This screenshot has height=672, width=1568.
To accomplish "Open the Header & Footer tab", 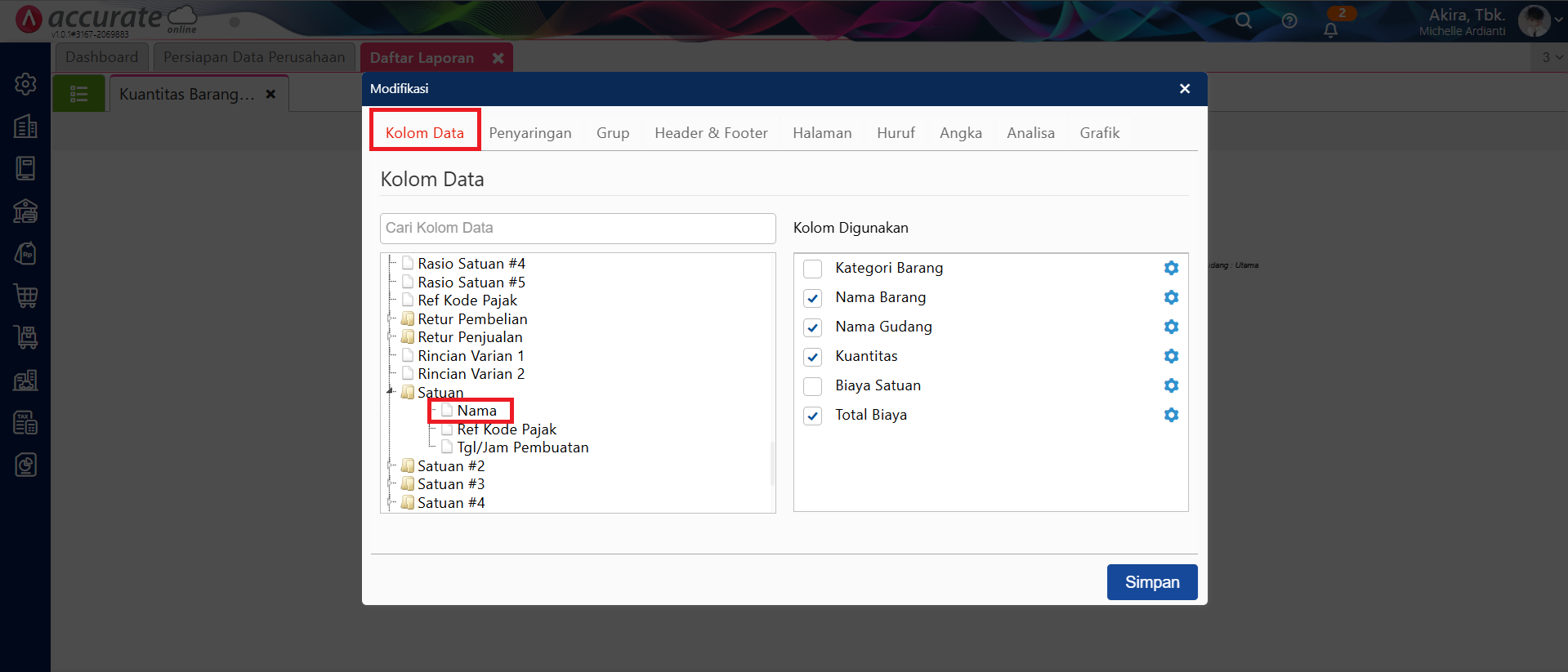I will pyautogui.click(x=710, y=133).
